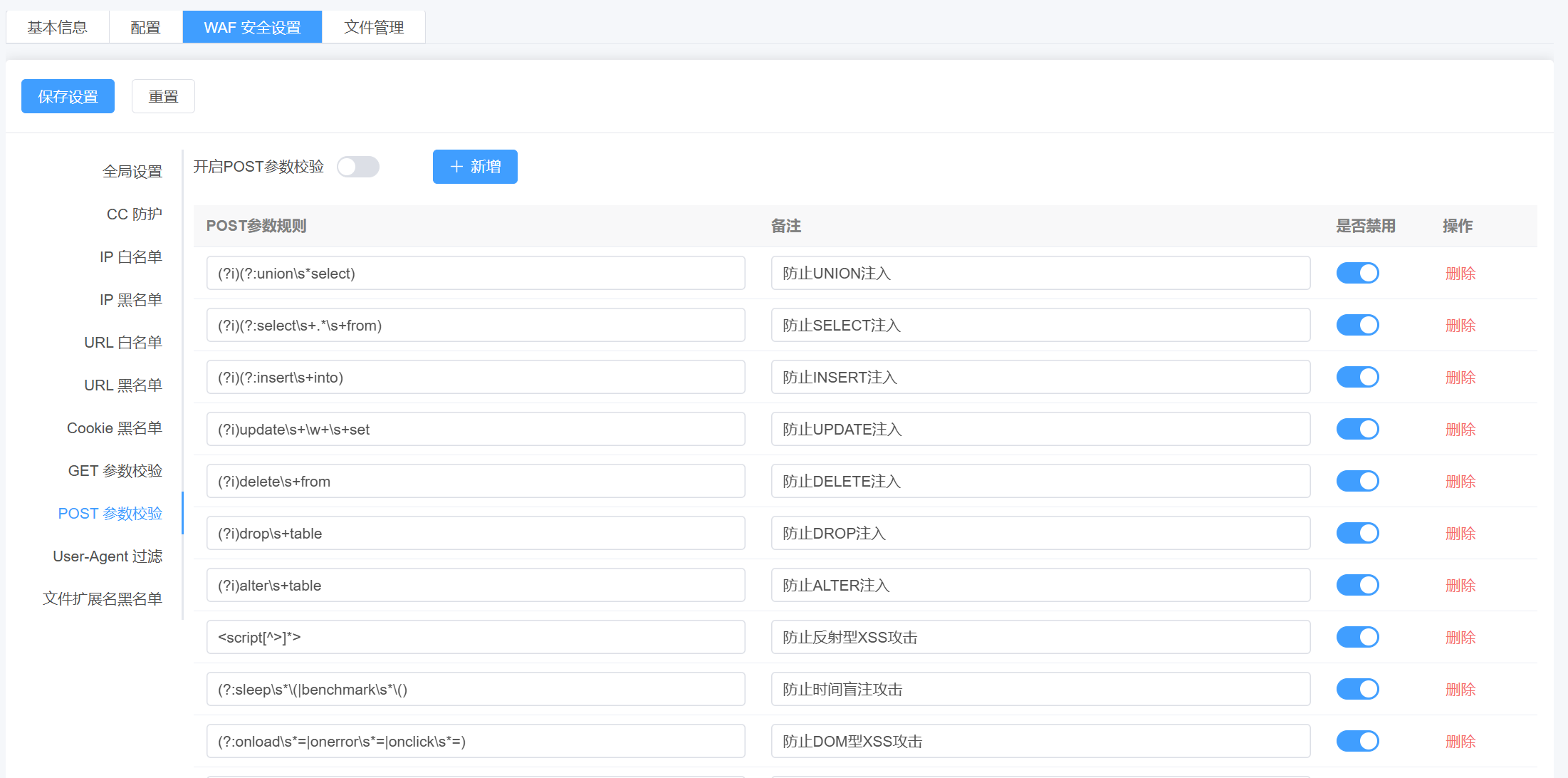Viewport: 1568px width, 778px height.
Task: Toggle disable switch for 防止DOM型XSS攻击 rule
Action: click(1357, 741)
